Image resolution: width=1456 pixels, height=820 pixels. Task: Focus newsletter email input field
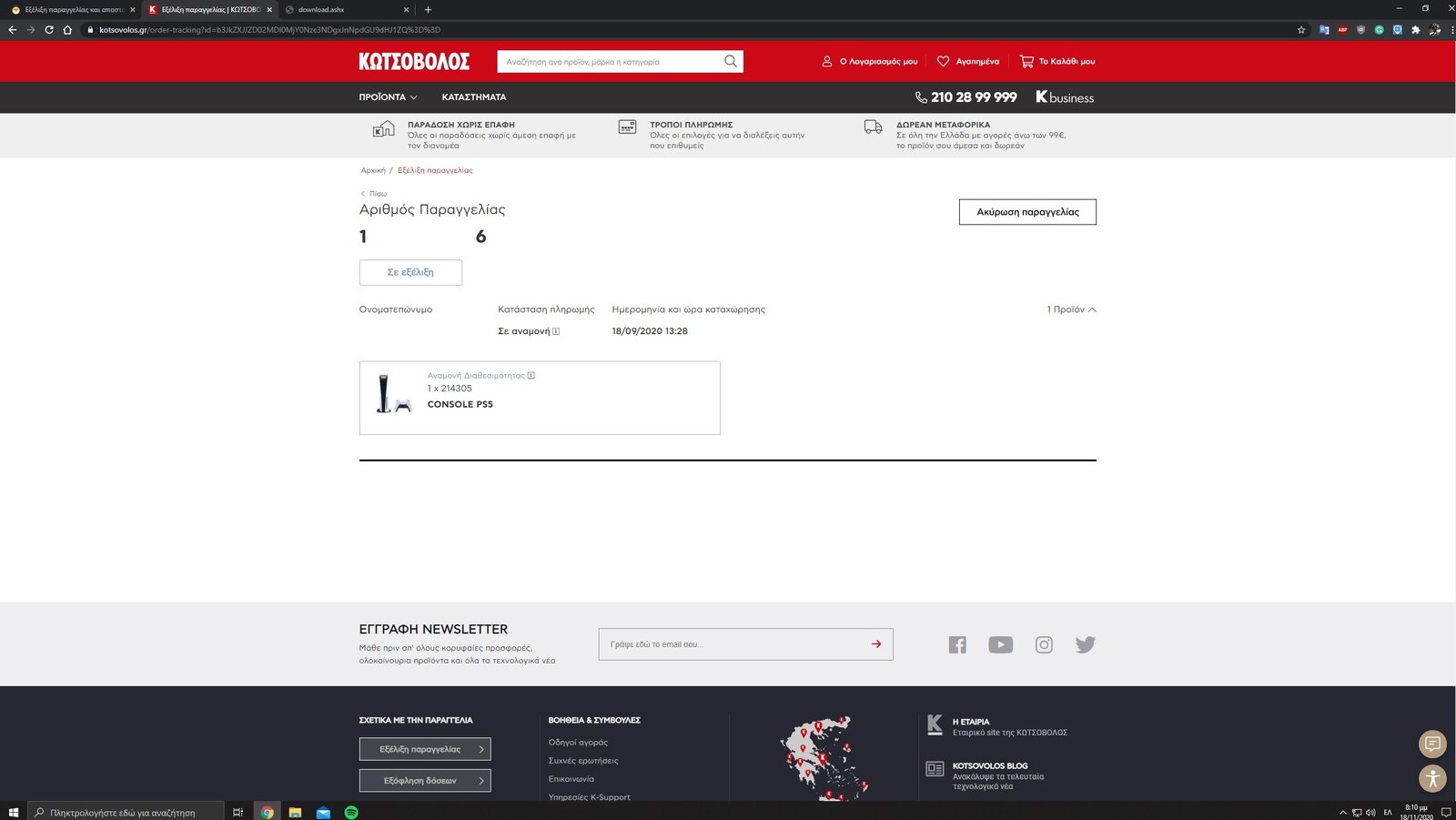click(733, 644)
